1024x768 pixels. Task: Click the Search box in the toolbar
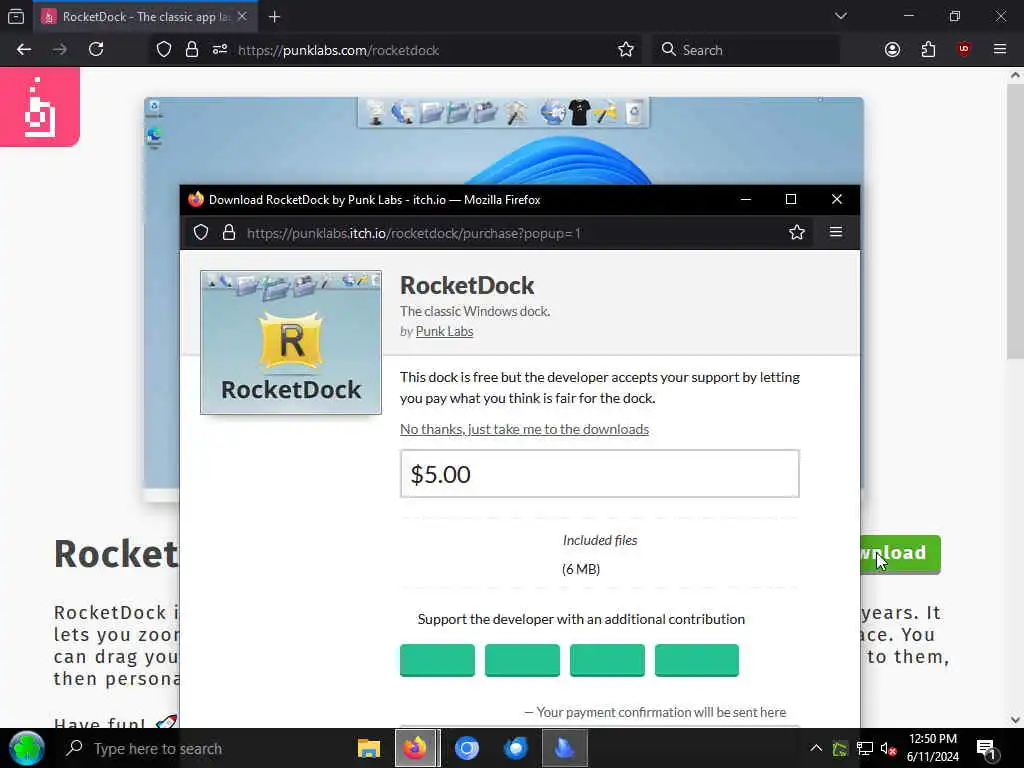(x=746, y=50)
